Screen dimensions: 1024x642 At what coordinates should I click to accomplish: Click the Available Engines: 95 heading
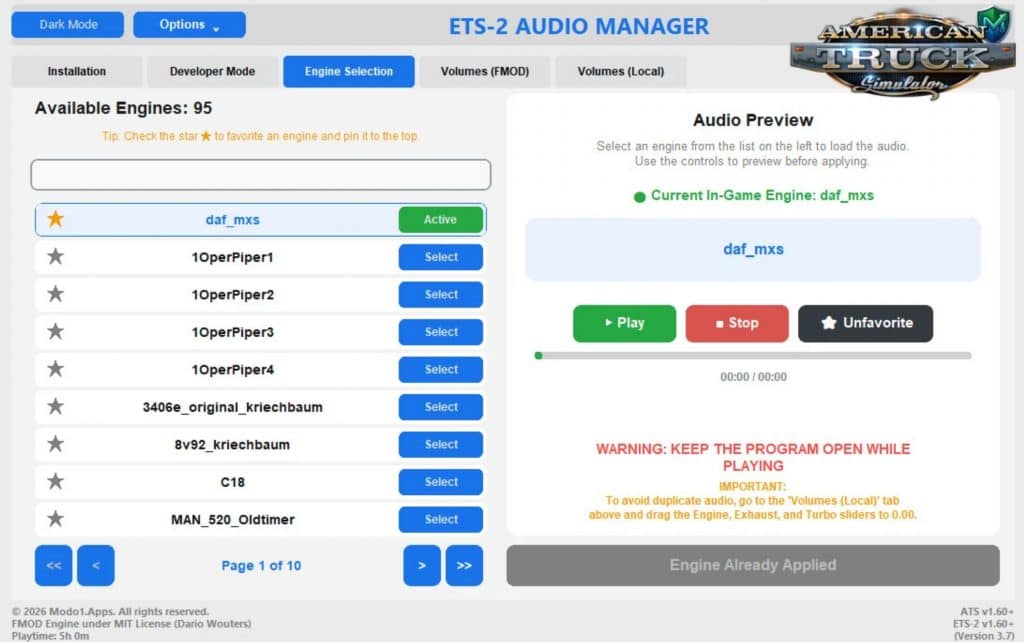coord(123,108)
